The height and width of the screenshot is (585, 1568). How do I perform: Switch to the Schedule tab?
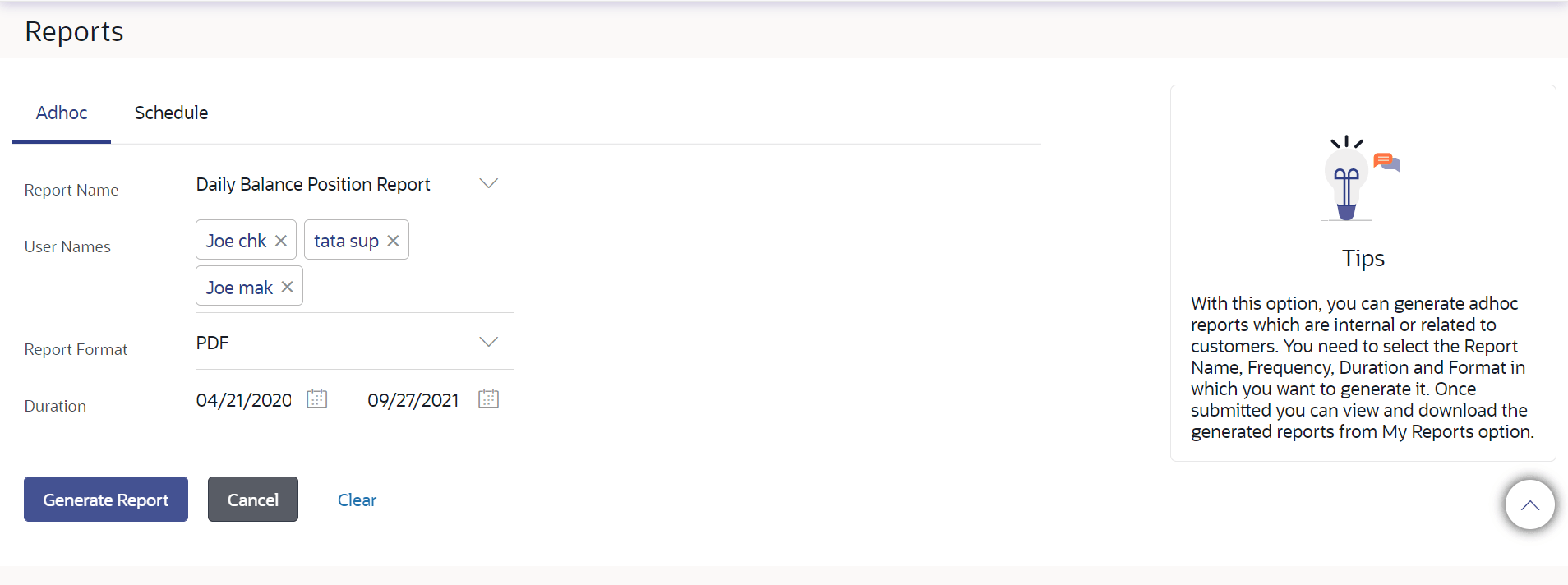[x=171, y=113]
